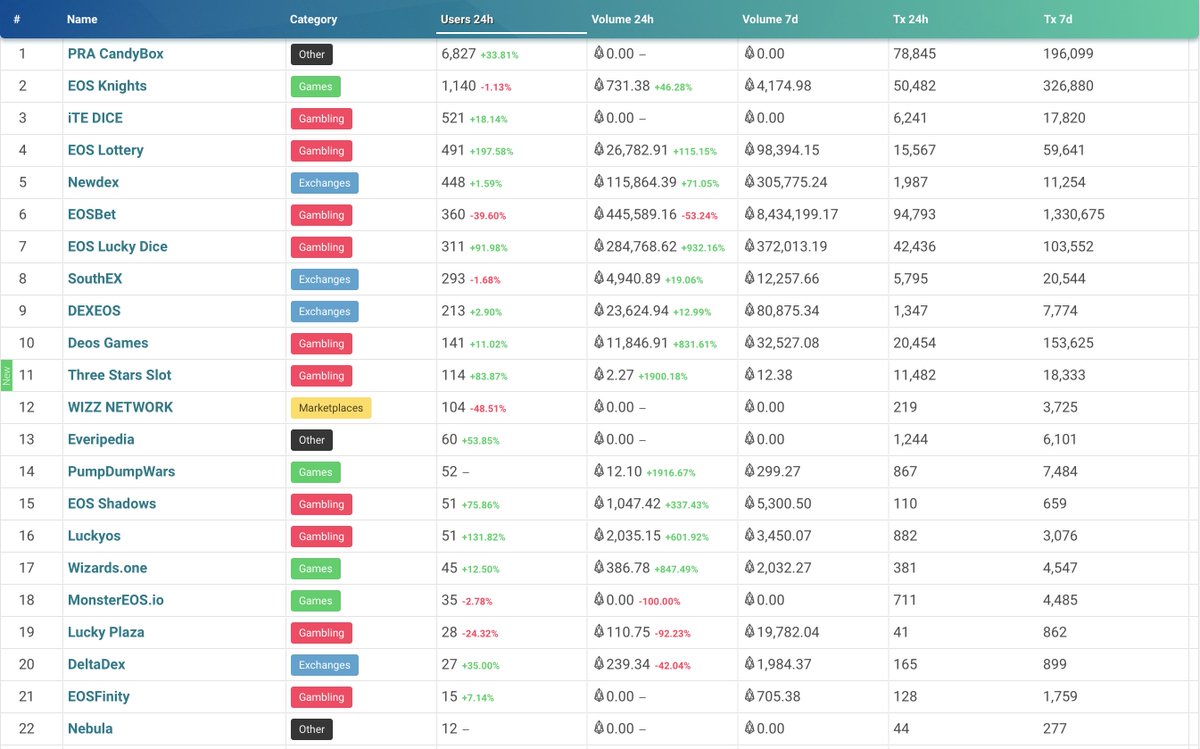Click EOS icon in Luckyos Volume 24h cell
Image resolution: width=1200 pixels, height=749 pixels.
tap(598, 535)
